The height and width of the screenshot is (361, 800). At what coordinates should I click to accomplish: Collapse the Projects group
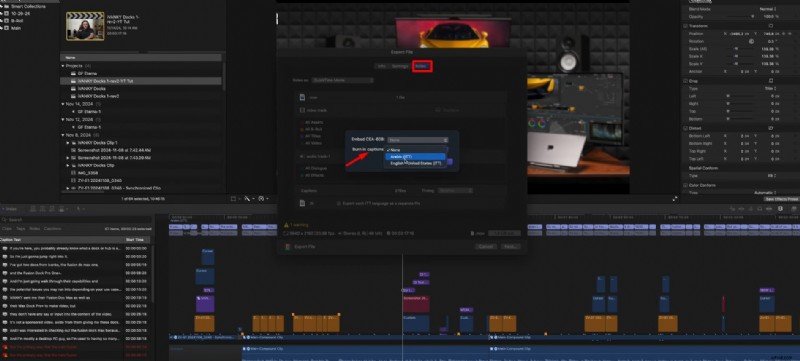pyautogui.click(x=63, y=66)
